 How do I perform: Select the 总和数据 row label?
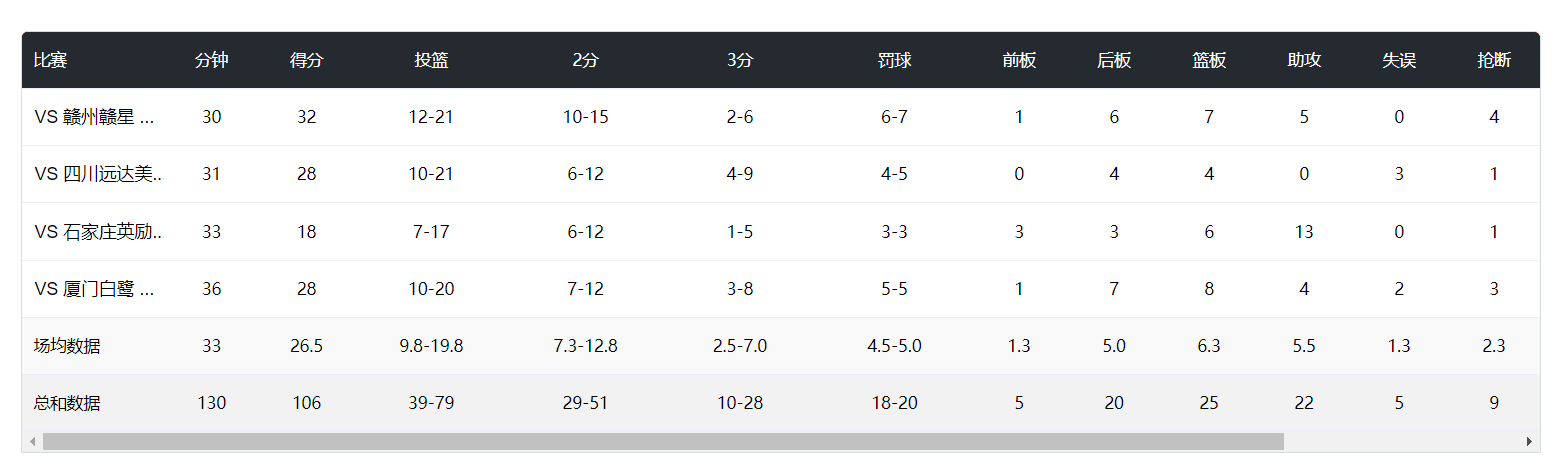coord(67,404)
